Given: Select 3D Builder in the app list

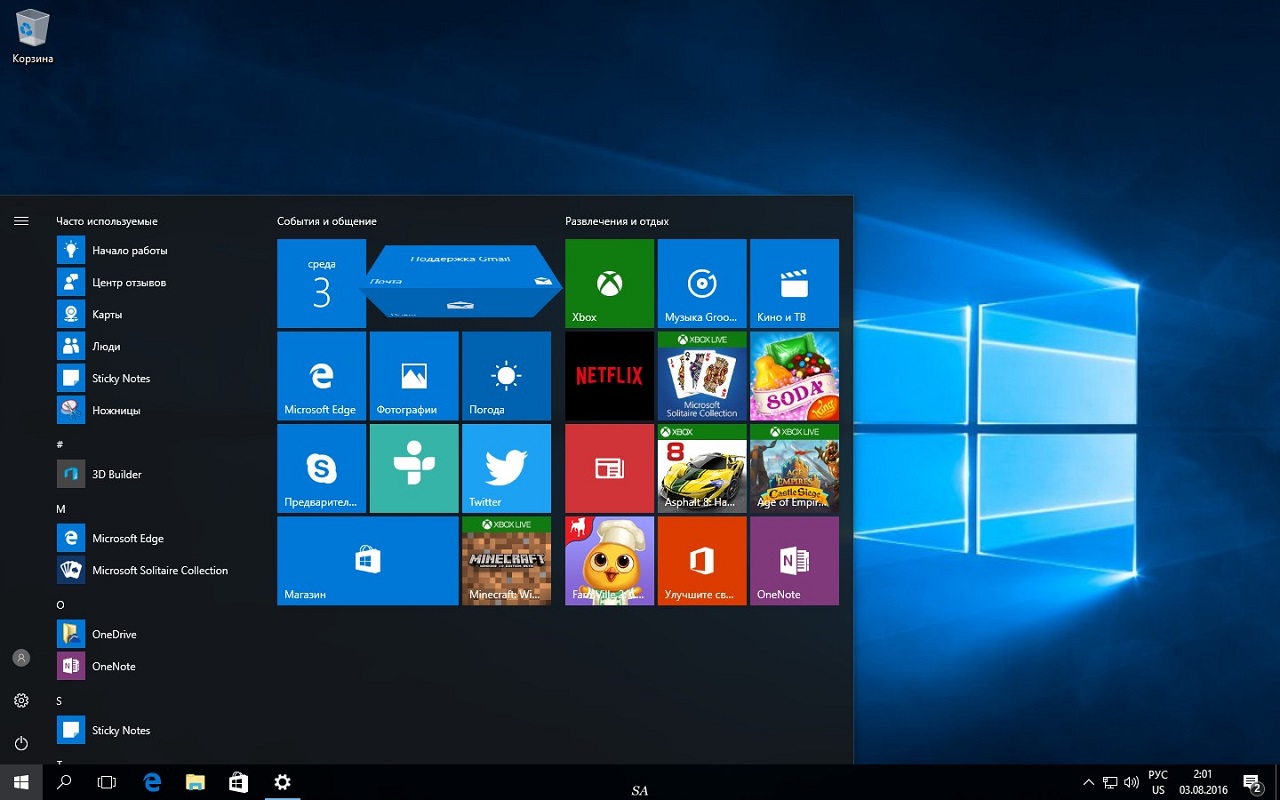Looking at the screenshot, I should point(116,474).
